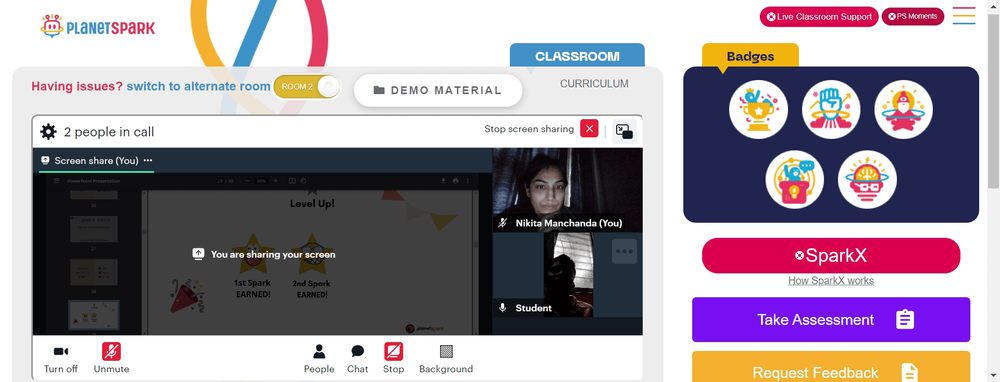Open DEMO MATERIAL folder button
This screenshot has width=1000, height=382.
click(438, 91)
